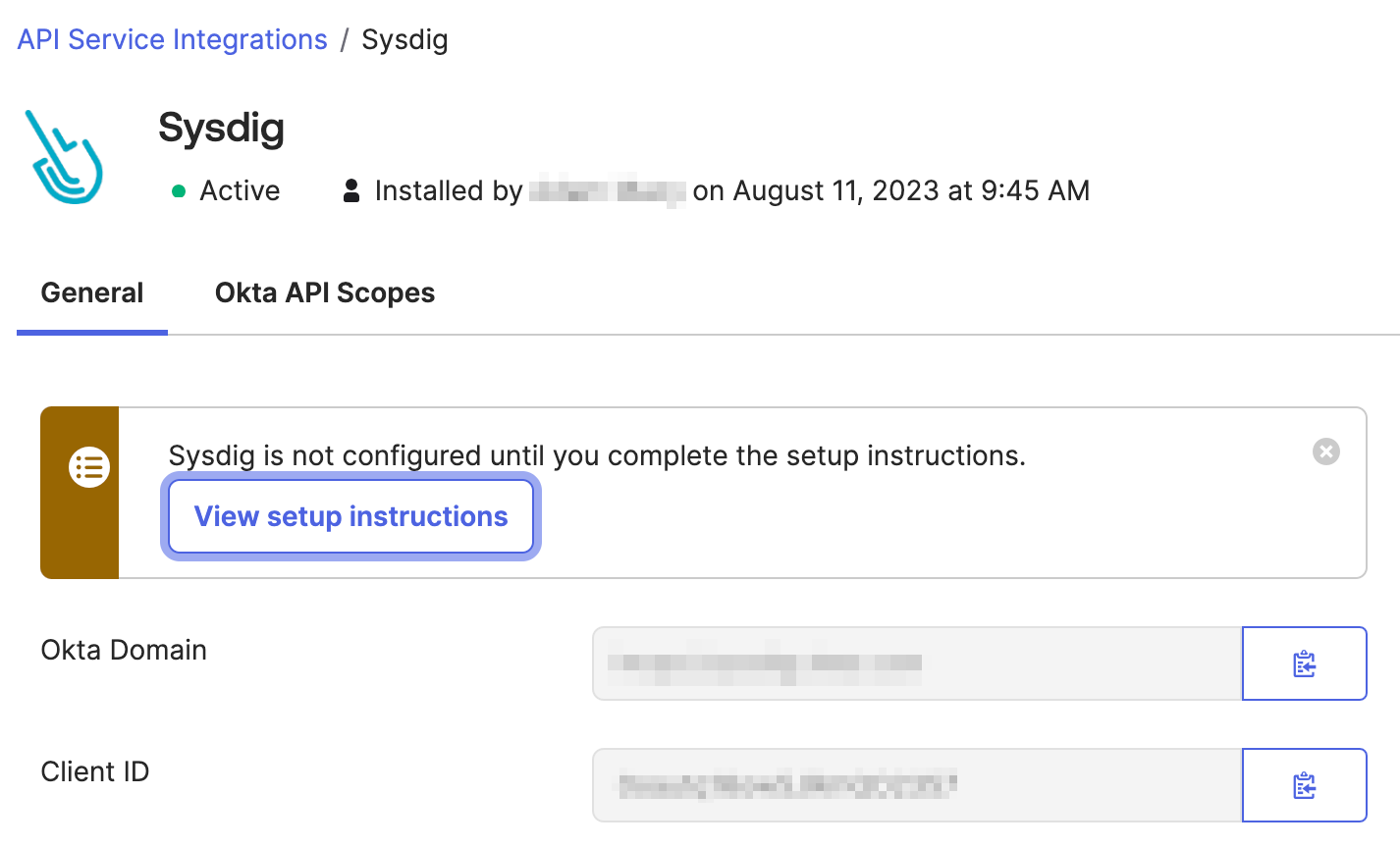Click the Okta Domain label
Viewport: 1400px width, 848px height.
point(124,650)
